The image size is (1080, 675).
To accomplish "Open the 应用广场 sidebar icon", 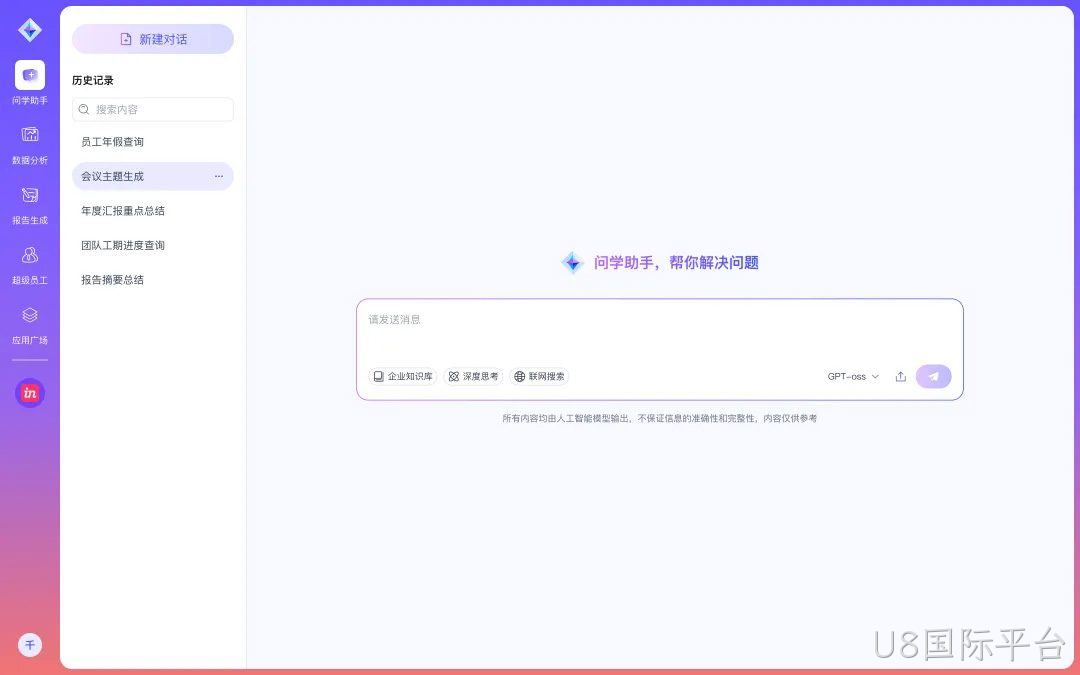I will pos(30,315).
